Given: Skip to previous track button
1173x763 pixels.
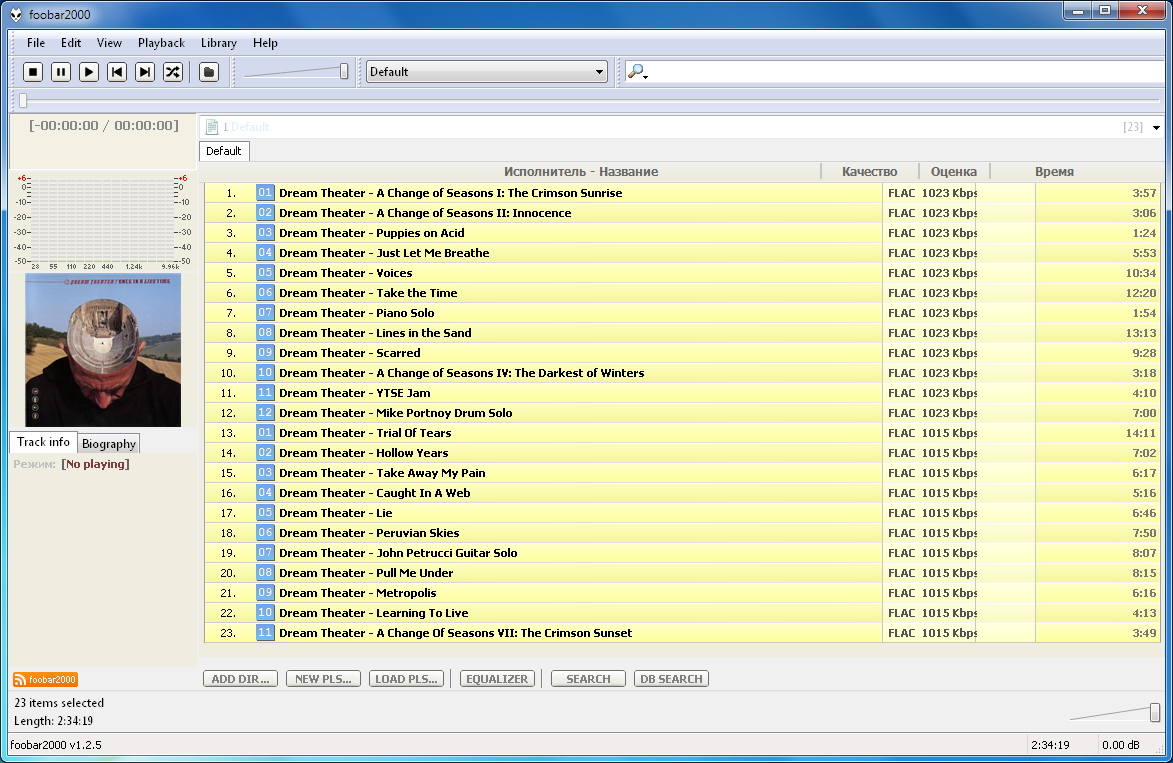Looking at the screenshot, I should pyautogui.click(x=117, y=72).
